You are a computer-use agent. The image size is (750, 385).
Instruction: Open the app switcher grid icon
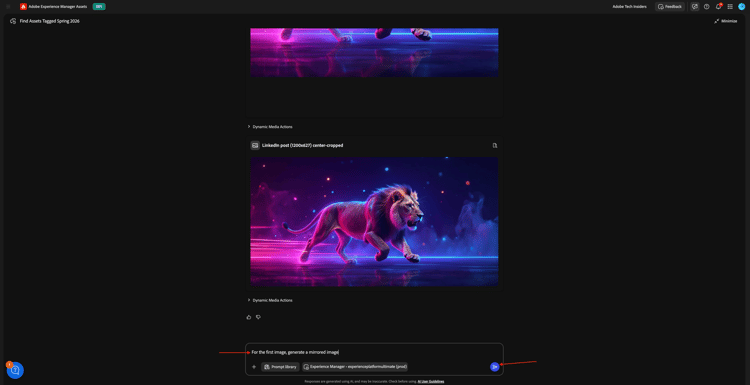pos(730,7)
